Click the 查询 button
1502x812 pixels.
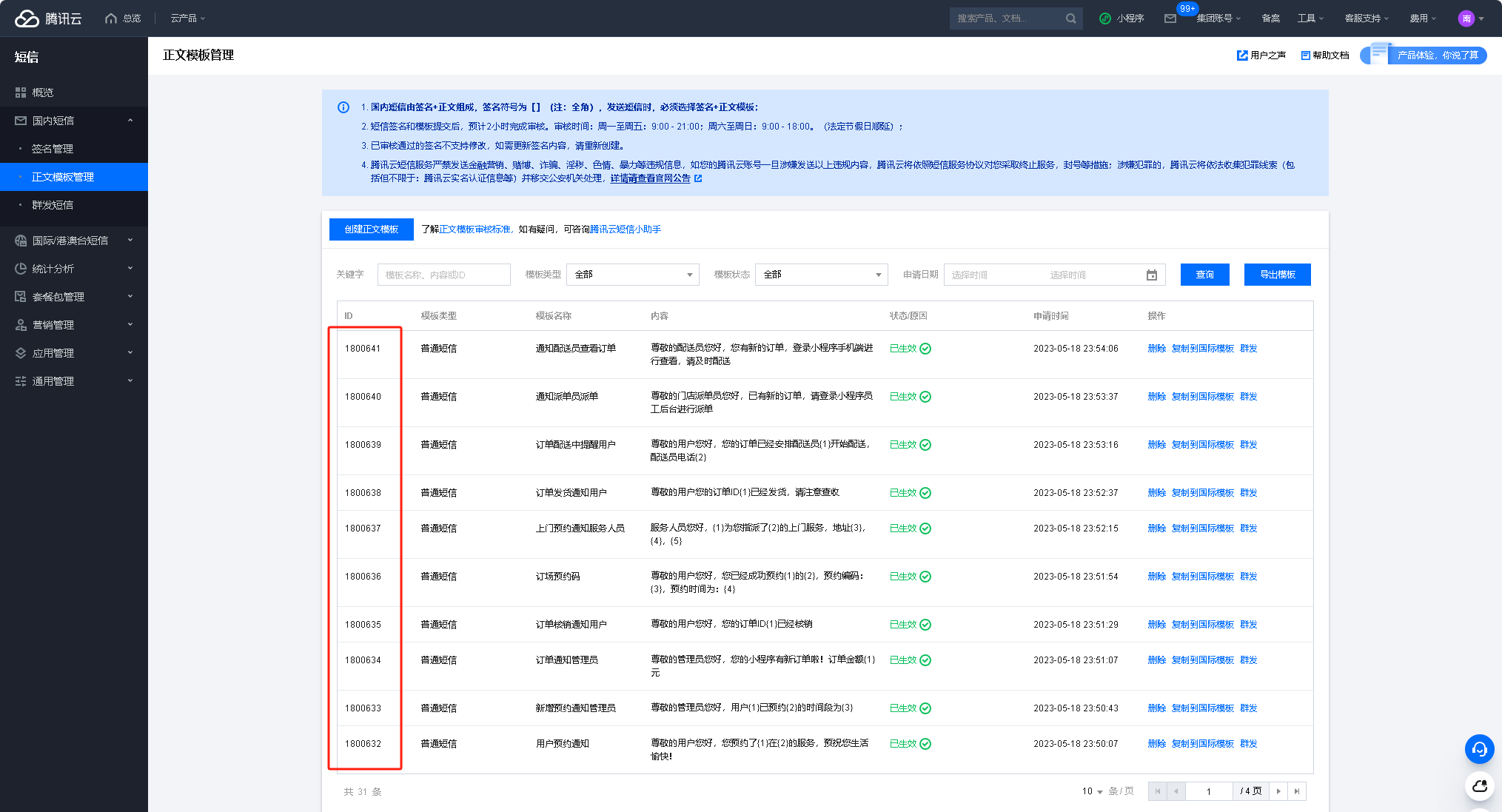[x=1205, y=275]
